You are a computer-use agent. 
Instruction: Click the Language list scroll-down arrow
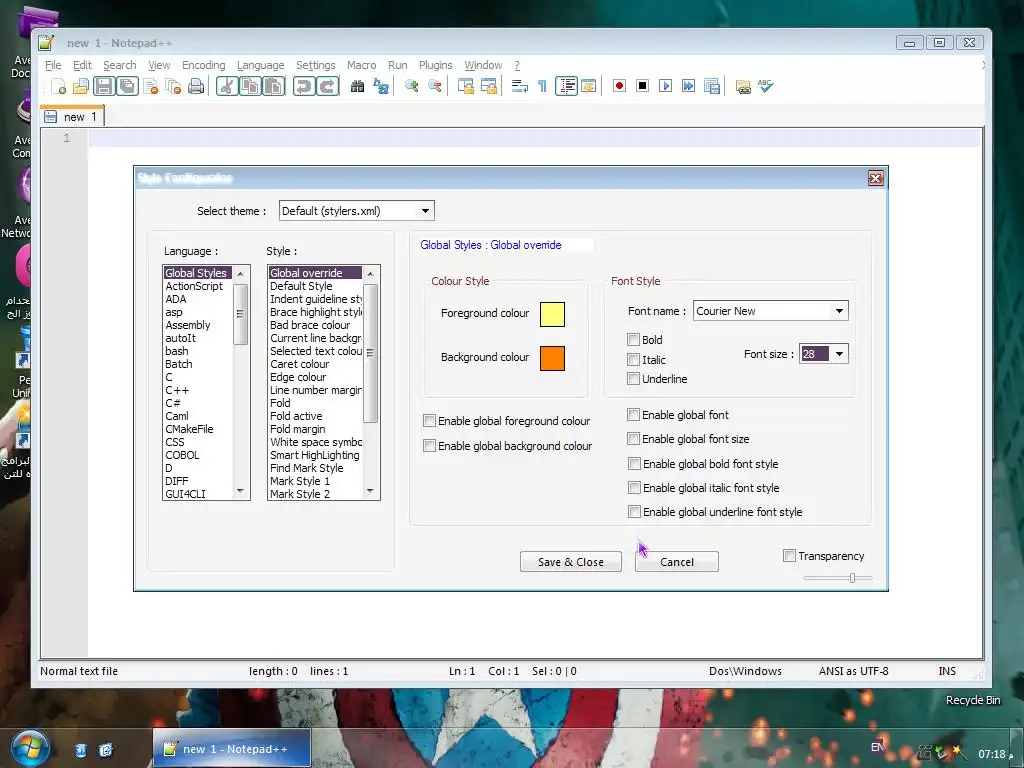click(x=240, y=491)
